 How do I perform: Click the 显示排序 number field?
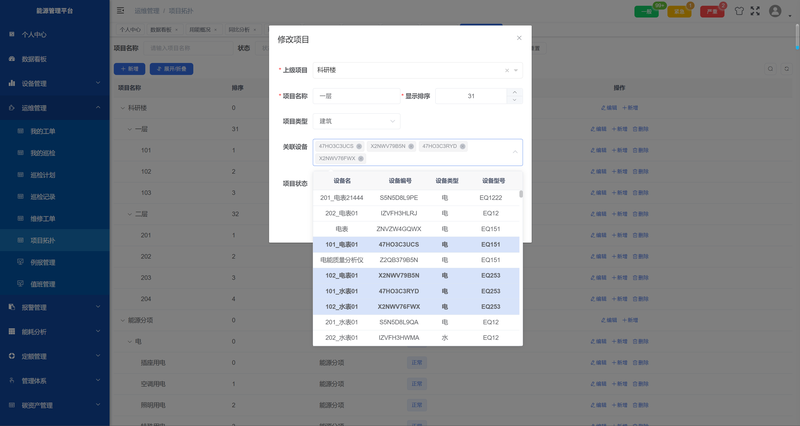click(x=471, y=96)
